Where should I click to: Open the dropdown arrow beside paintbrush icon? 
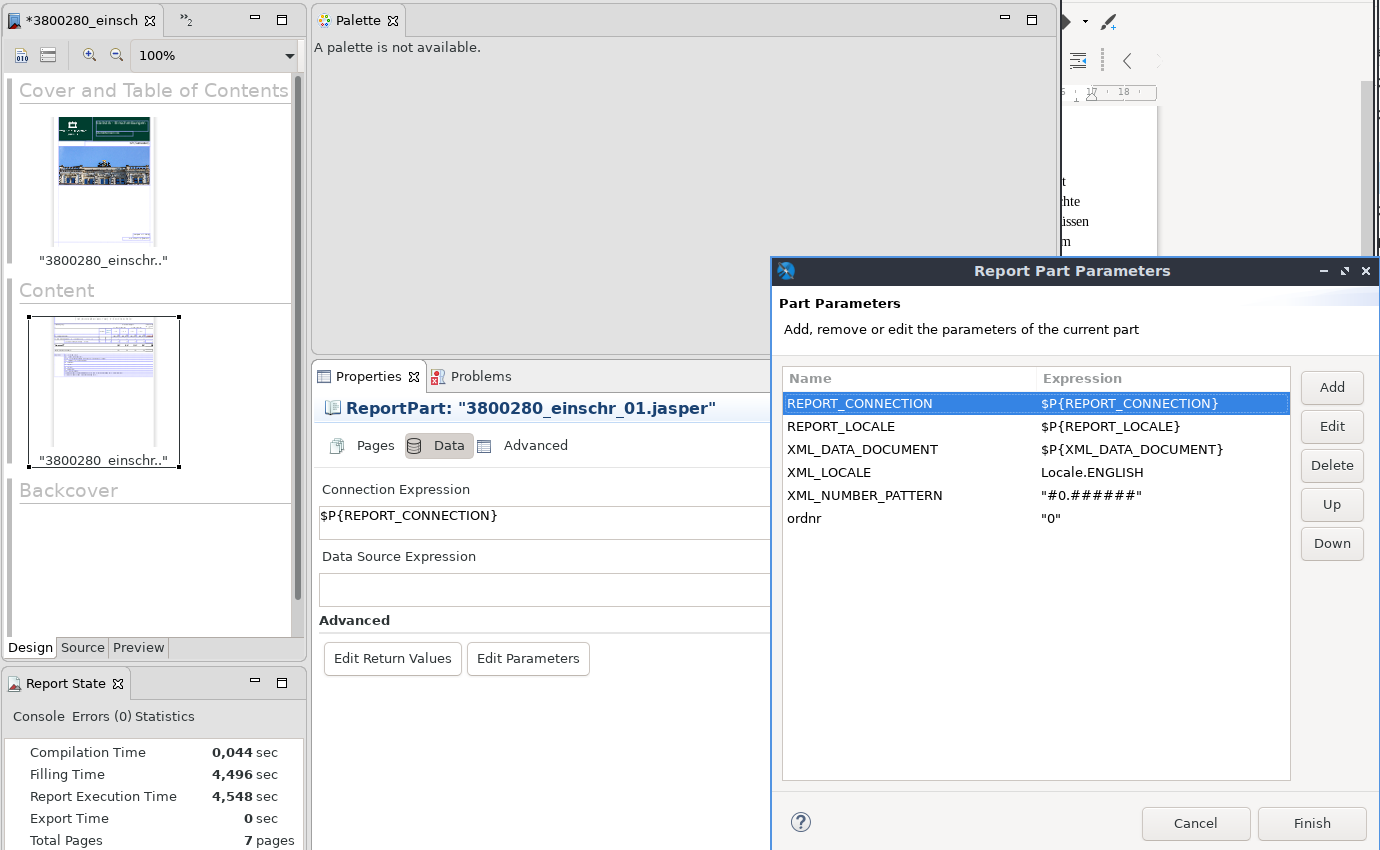click(1085, 22)
